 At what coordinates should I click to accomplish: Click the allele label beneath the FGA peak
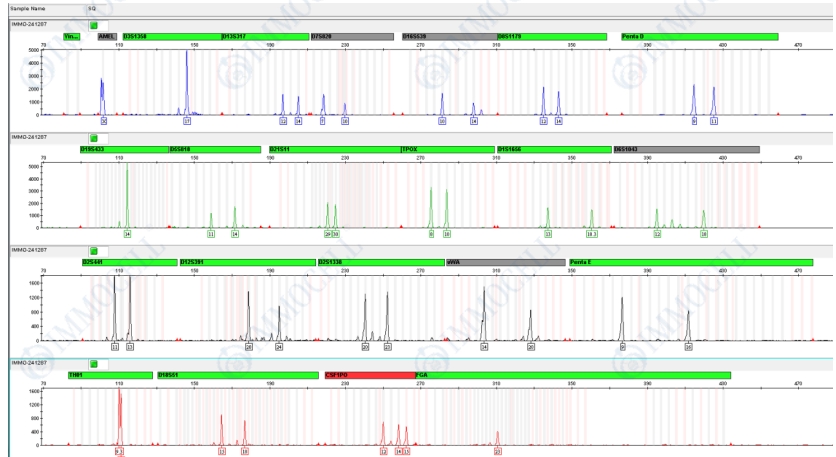[x=498, y=452]
